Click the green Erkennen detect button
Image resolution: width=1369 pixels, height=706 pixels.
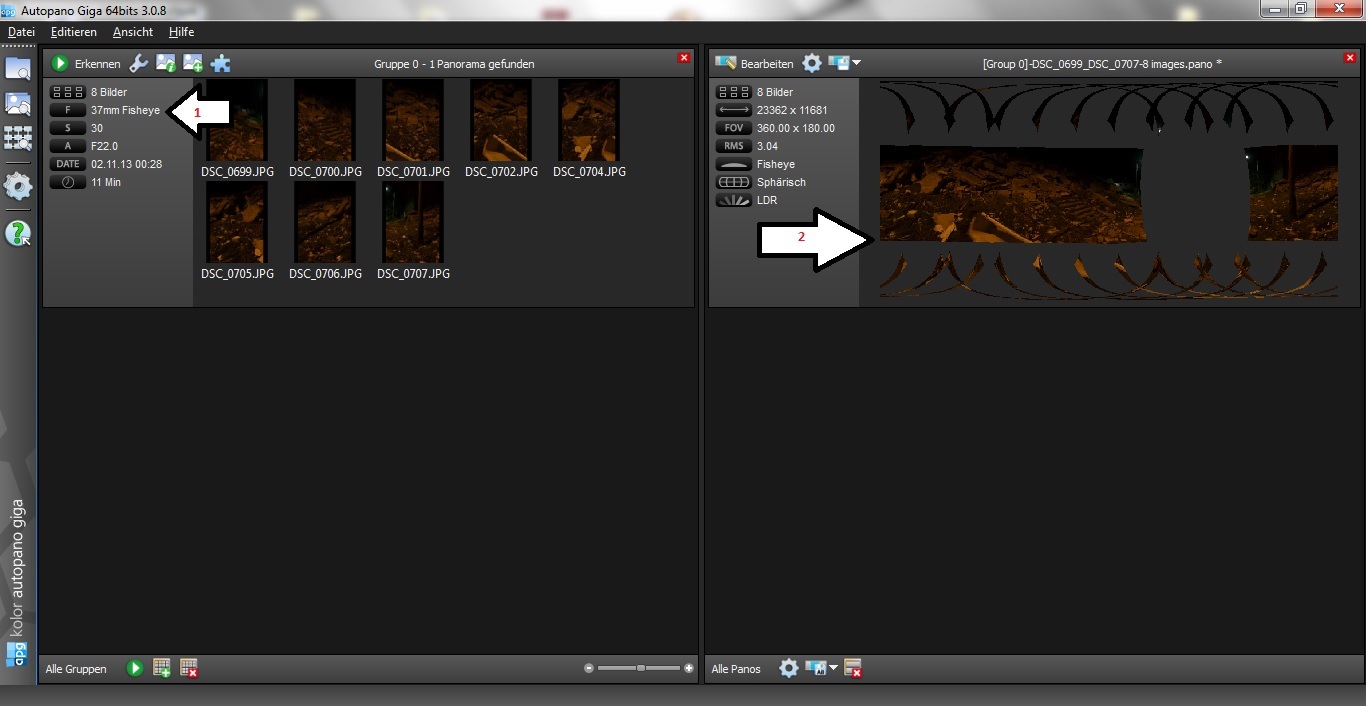60,64
